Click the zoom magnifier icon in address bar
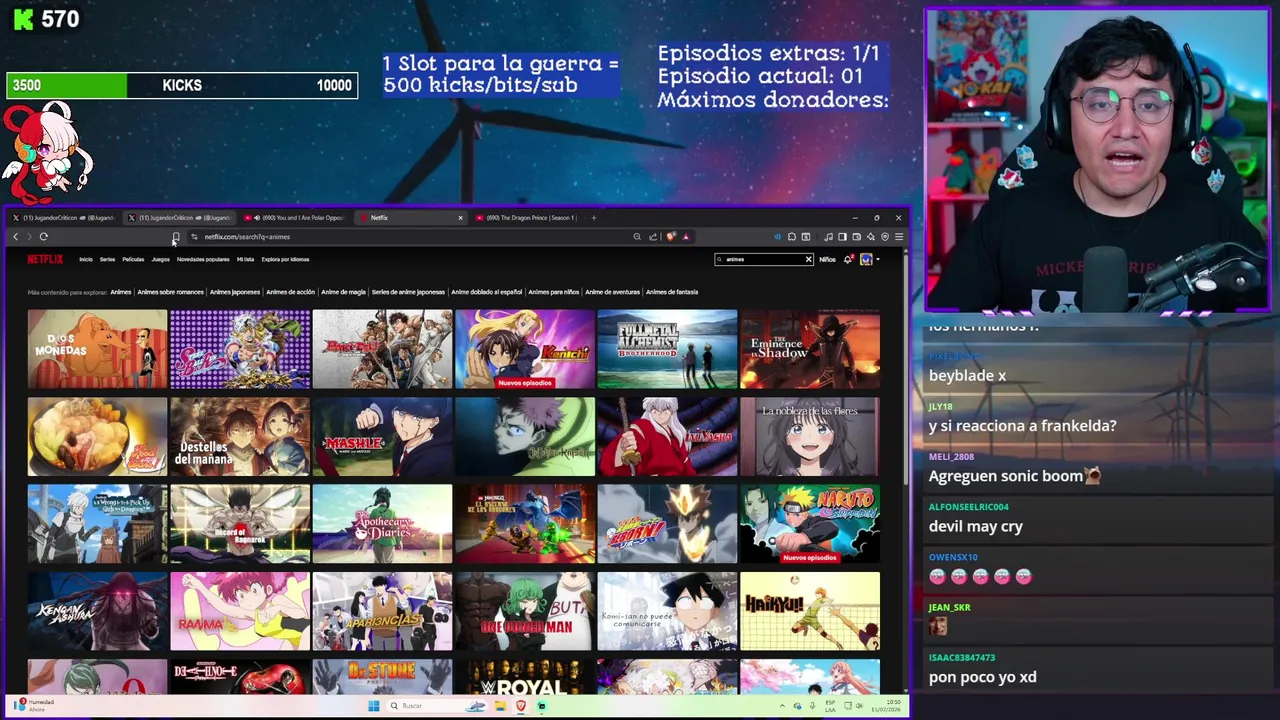The width and height of the screenshot is (1280, 720). (x=637, y=237)
